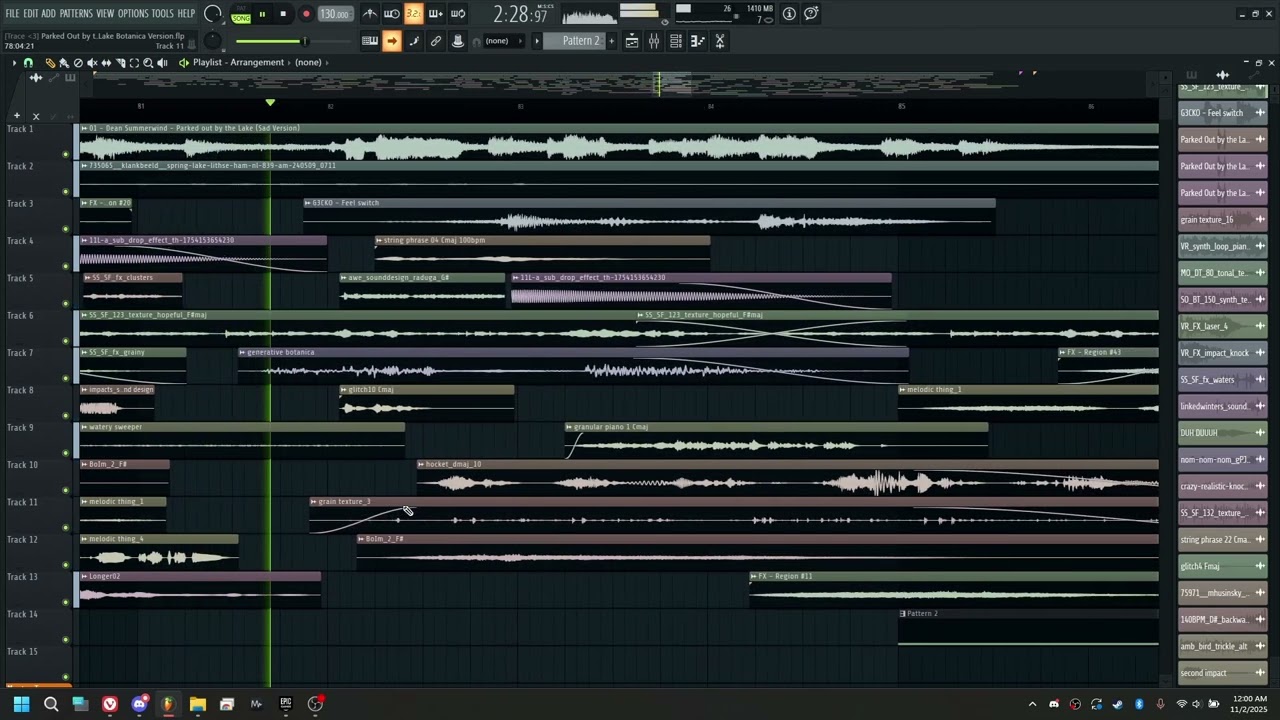Toggle the orange step editing arrow
1280x720 pixels.
tap(392, 41)
